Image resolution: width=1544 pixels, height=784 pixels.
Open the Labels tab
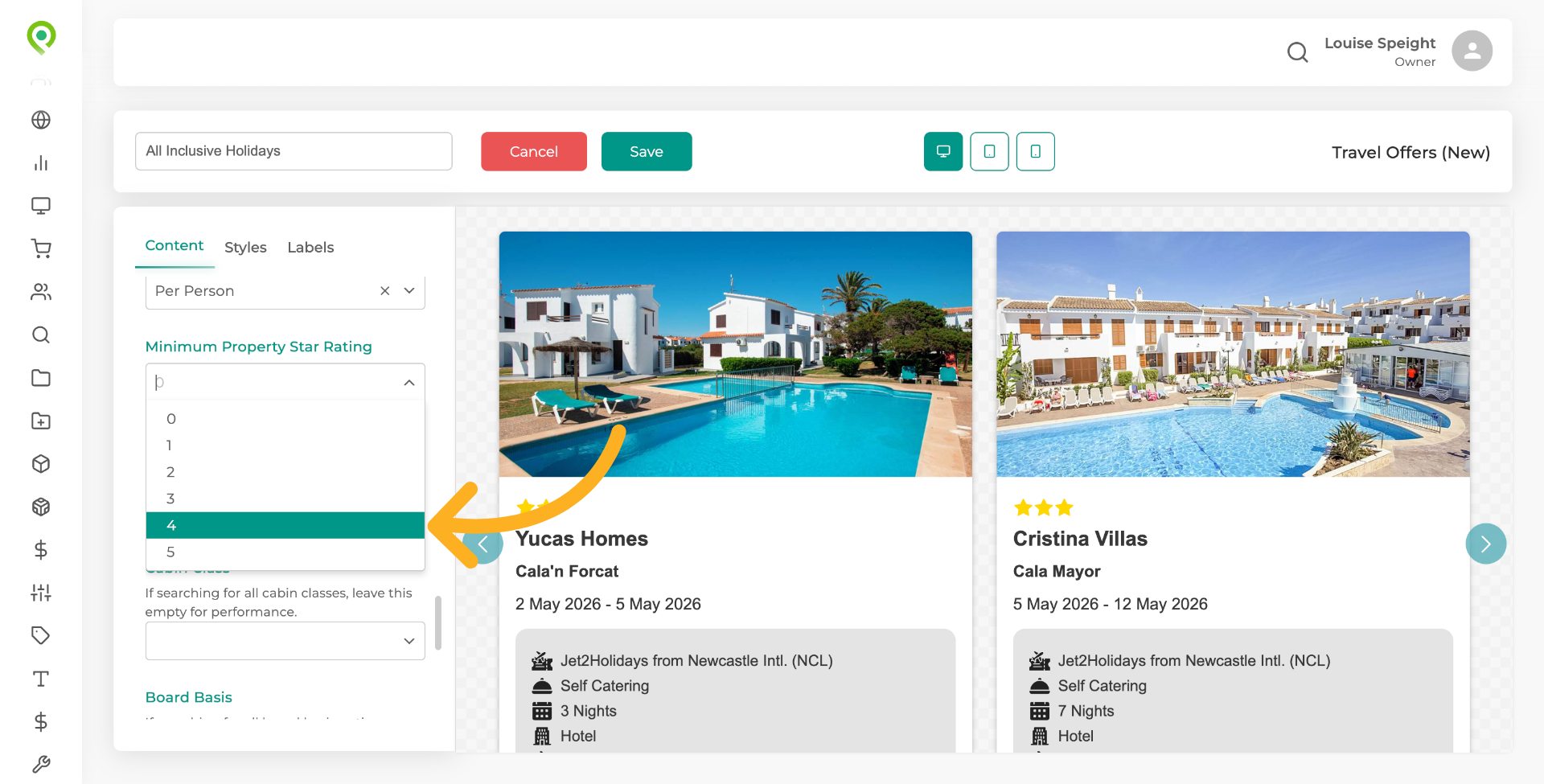[x=310, y=247]
